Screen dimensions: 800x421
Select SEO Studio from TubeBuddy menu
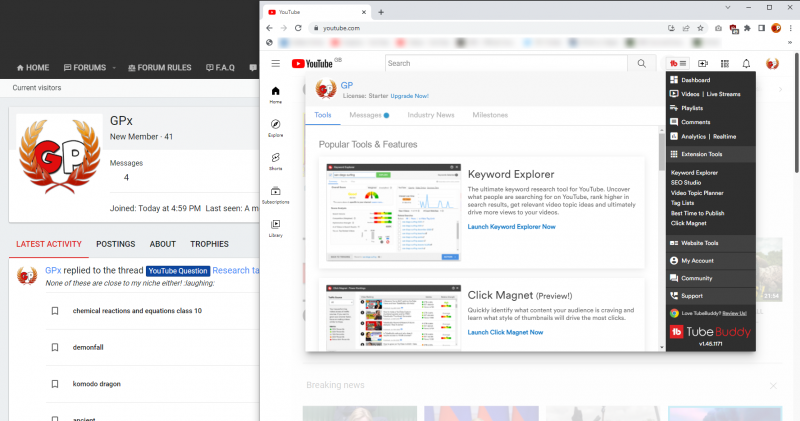coord(690,181)
